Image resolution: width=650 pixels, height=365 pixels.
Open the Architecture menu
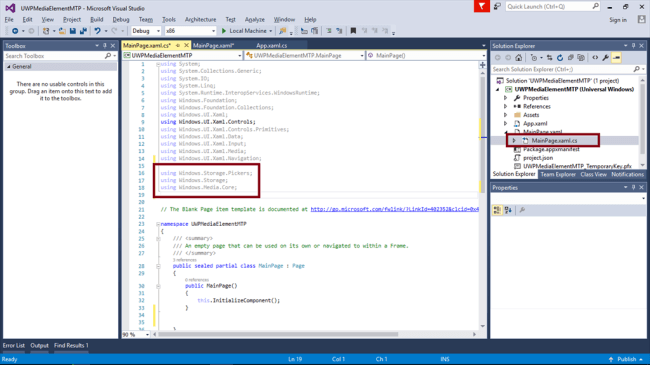201,19
